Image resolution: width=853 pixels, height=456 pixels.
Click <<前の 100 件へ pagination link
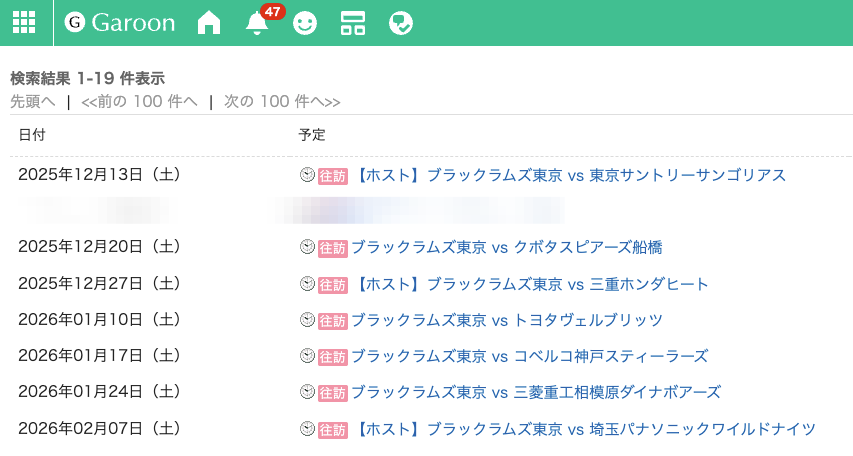click(139, 101)
